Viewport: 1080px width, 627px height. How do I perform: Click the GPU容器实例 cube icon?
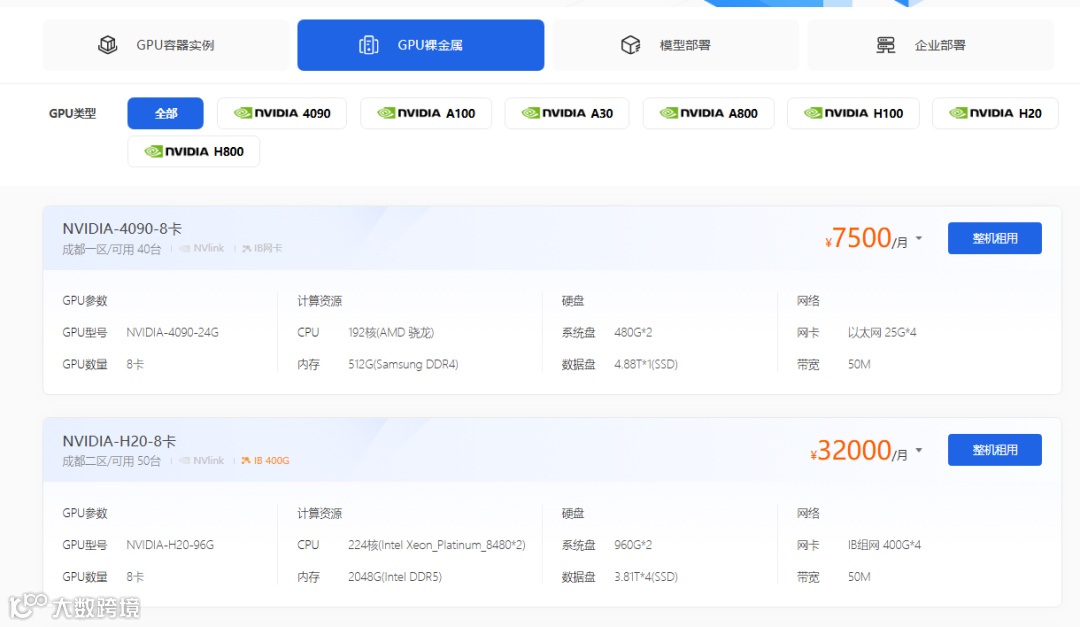pos(107,45)
